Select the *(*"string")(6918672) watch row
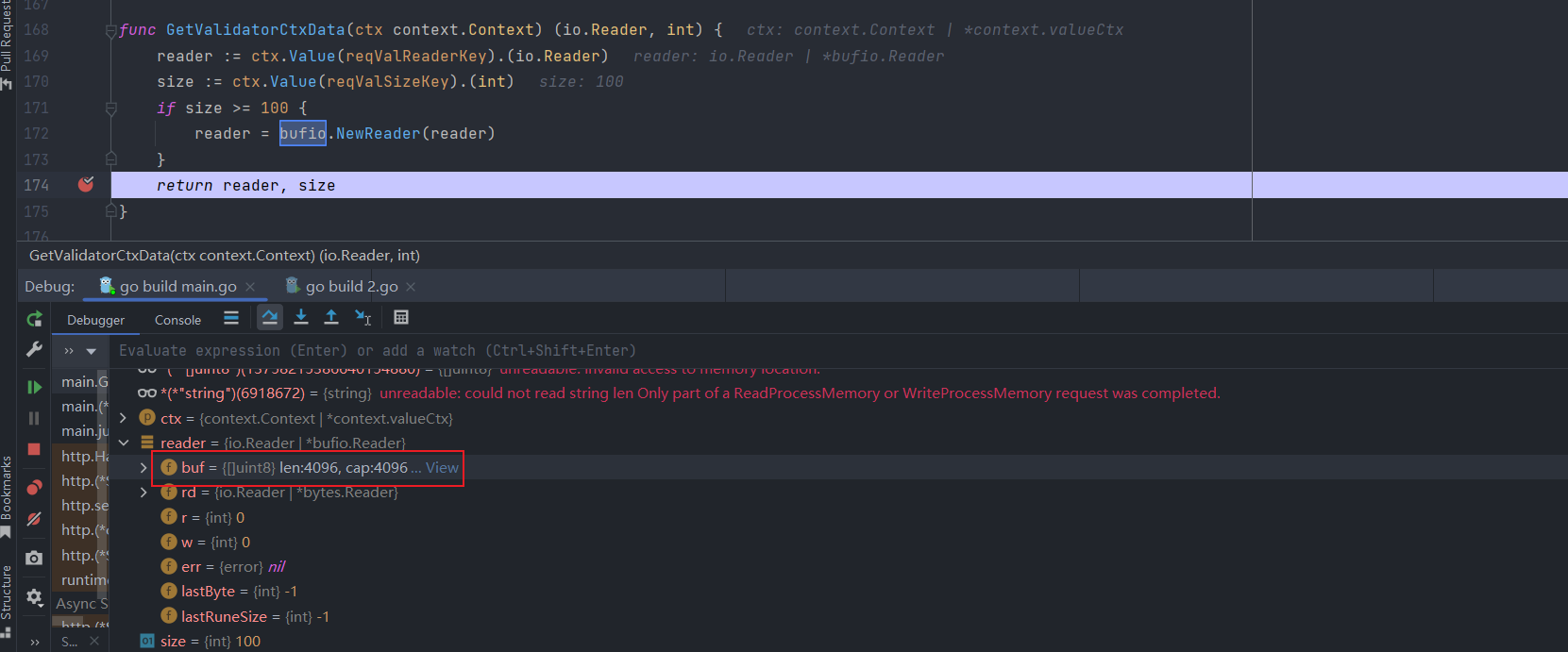The image size is (1568, 652). click(838, 393)
